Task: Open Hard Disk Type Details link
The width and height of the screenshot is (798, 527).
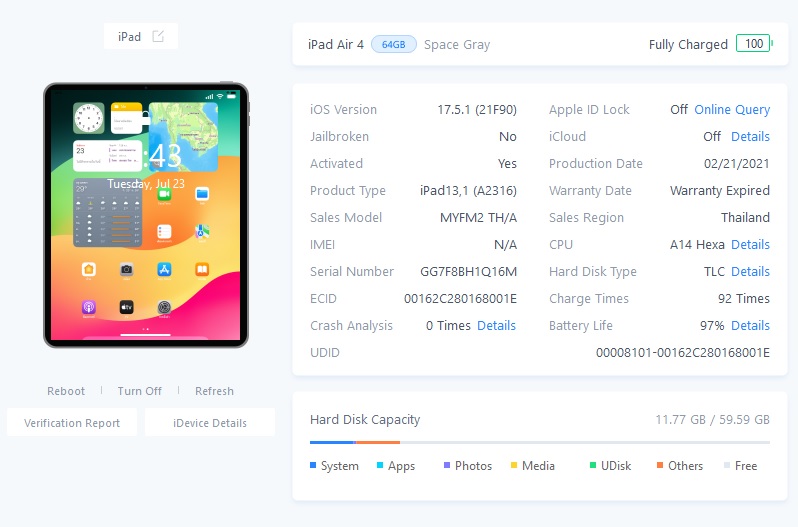Action: click(x=750, y=271)
